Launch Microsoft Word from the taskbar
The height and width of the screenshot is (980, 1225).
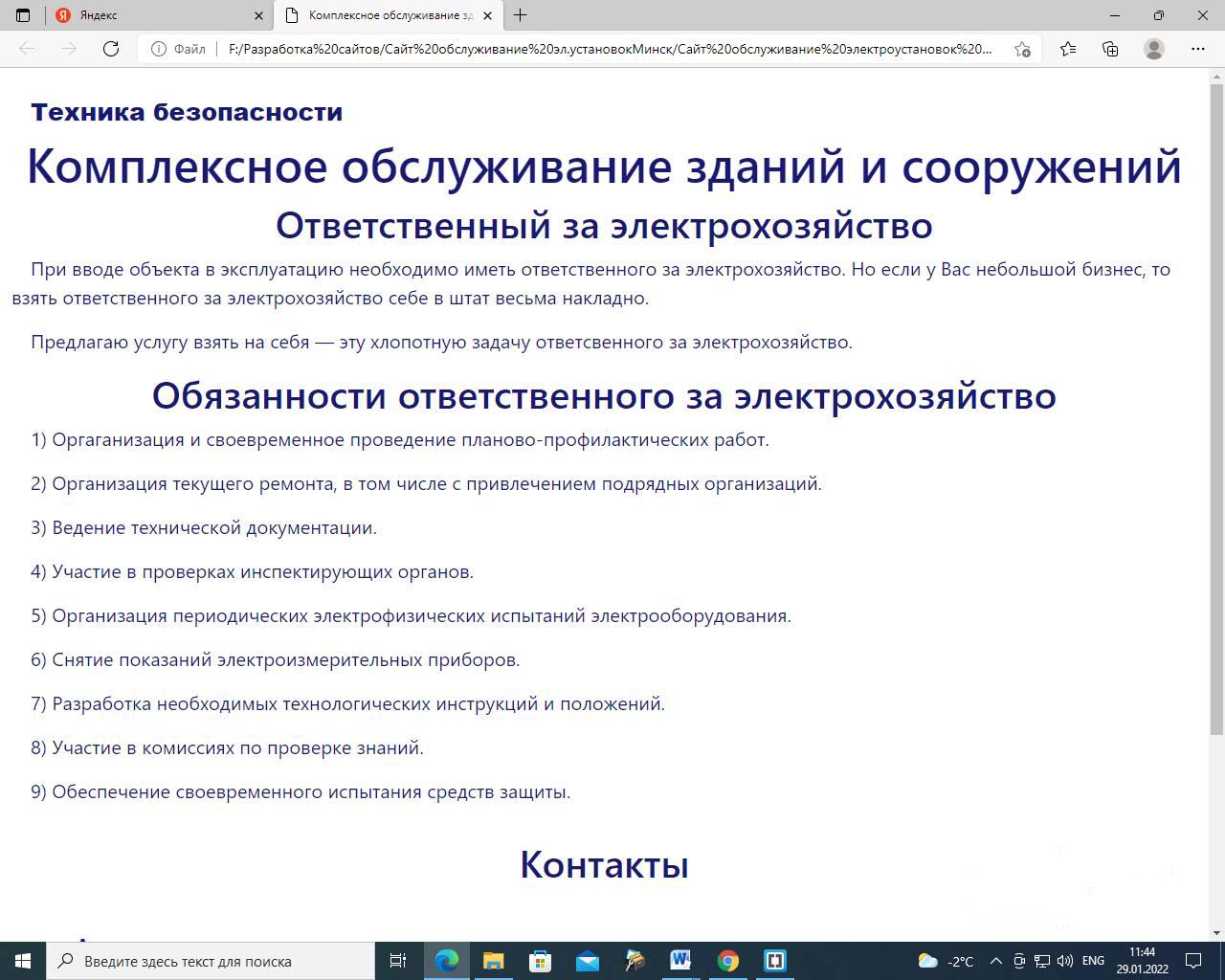pos(680,961)
